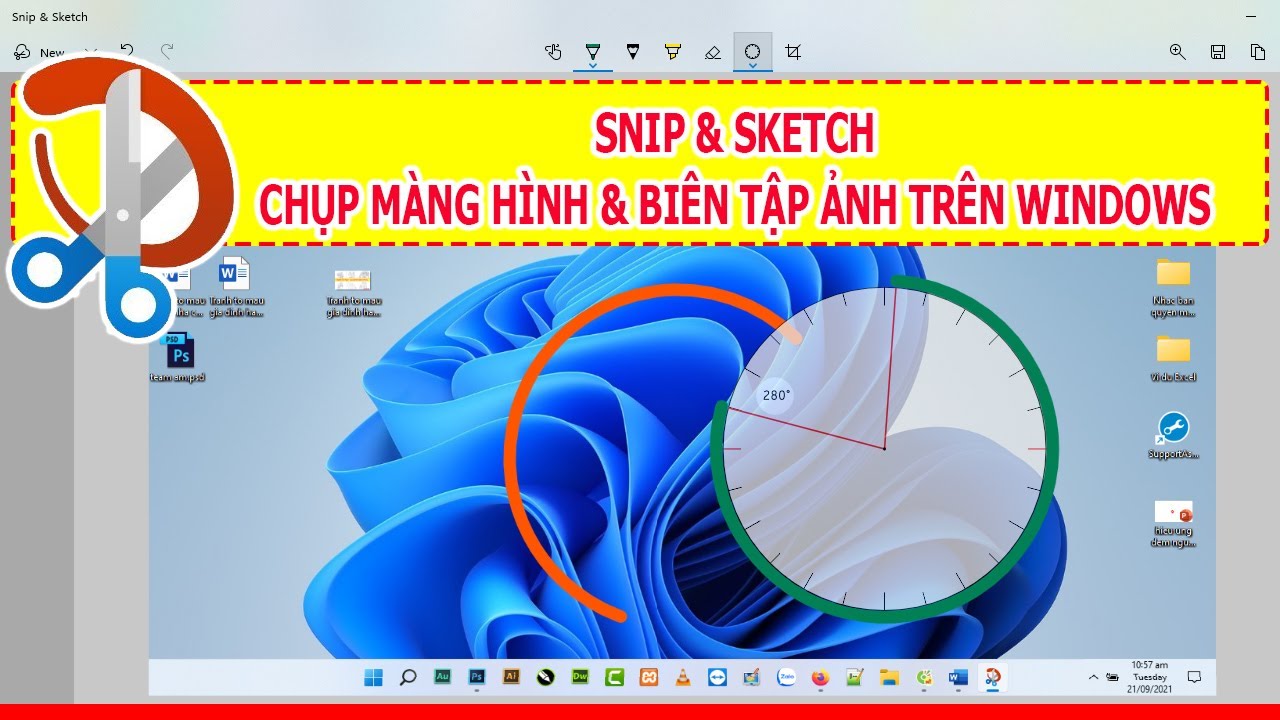Screen dimensions: 1280x720
Task: Click the Redo arrow
Action: pyautogui.click(x=167, y=50)
